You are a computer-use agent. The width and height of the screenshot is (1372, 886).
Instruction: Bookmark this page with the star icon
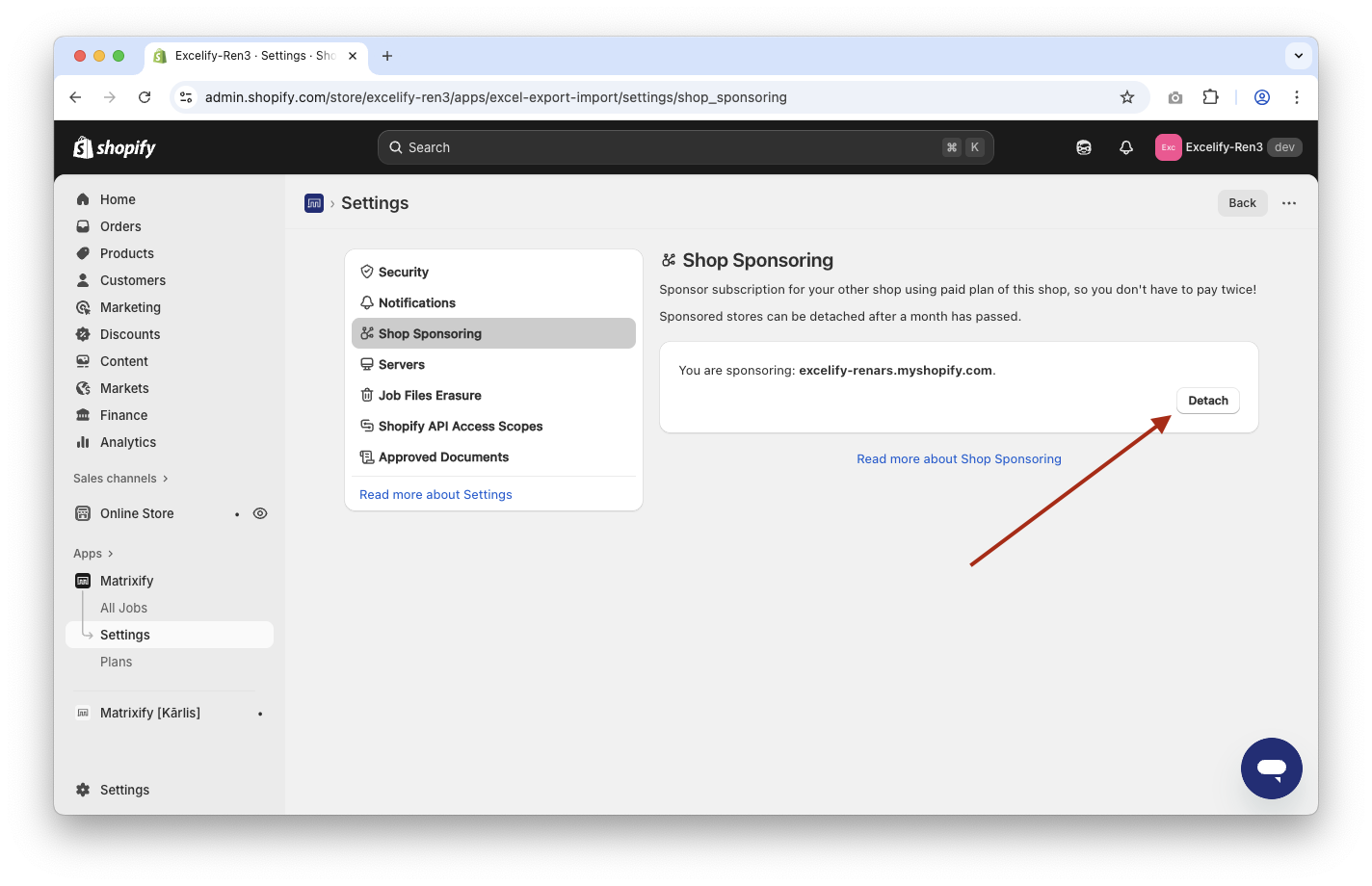pyautogui.click(x=1126, y=97)
